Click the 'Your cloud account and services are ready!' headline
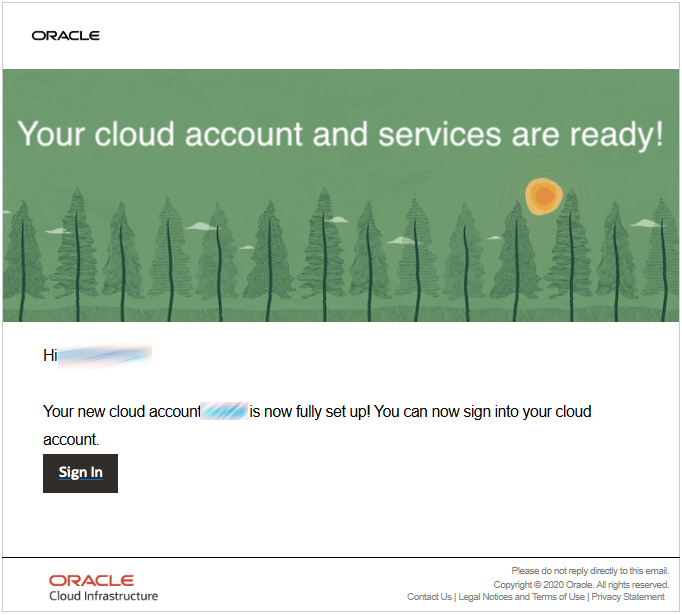The height and width of the screenshot is (615, 682). click(x=341, y=134)
